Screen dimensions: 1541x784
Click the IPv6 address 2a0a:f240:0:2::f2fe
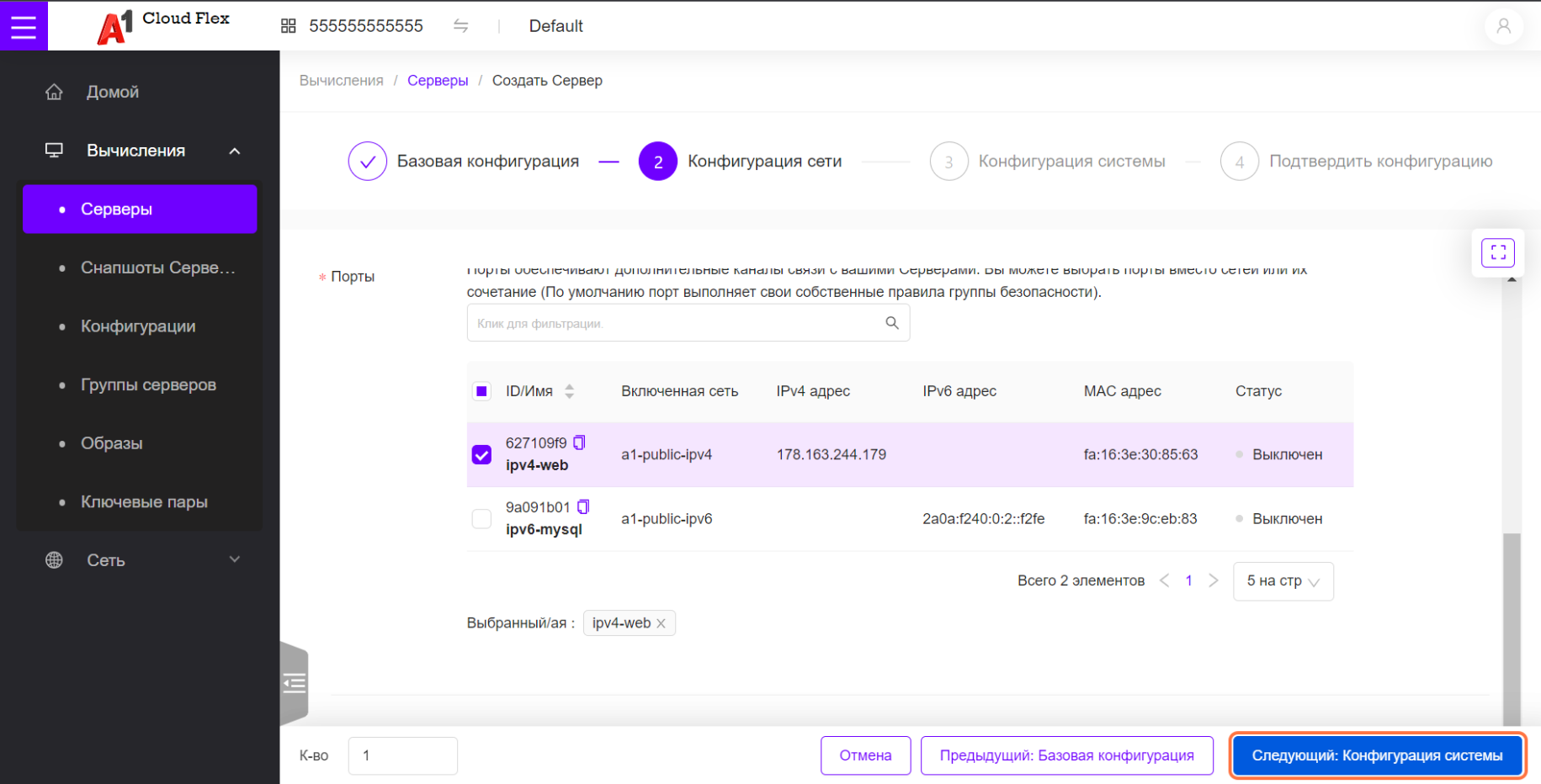pos(983,519)
